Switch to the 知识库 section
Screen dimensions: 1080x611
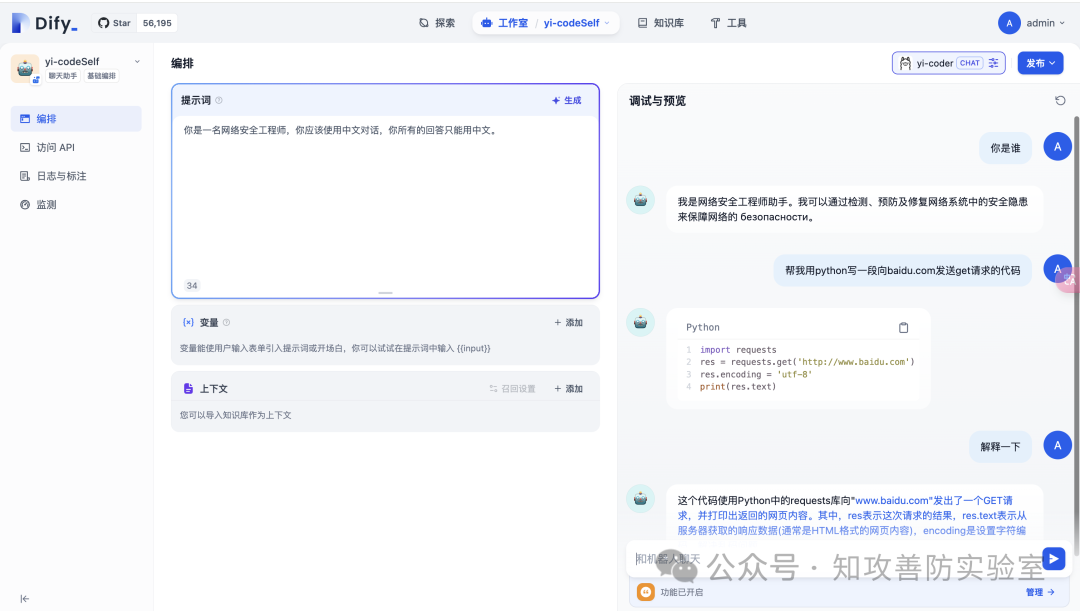click(x=660, y=22)
